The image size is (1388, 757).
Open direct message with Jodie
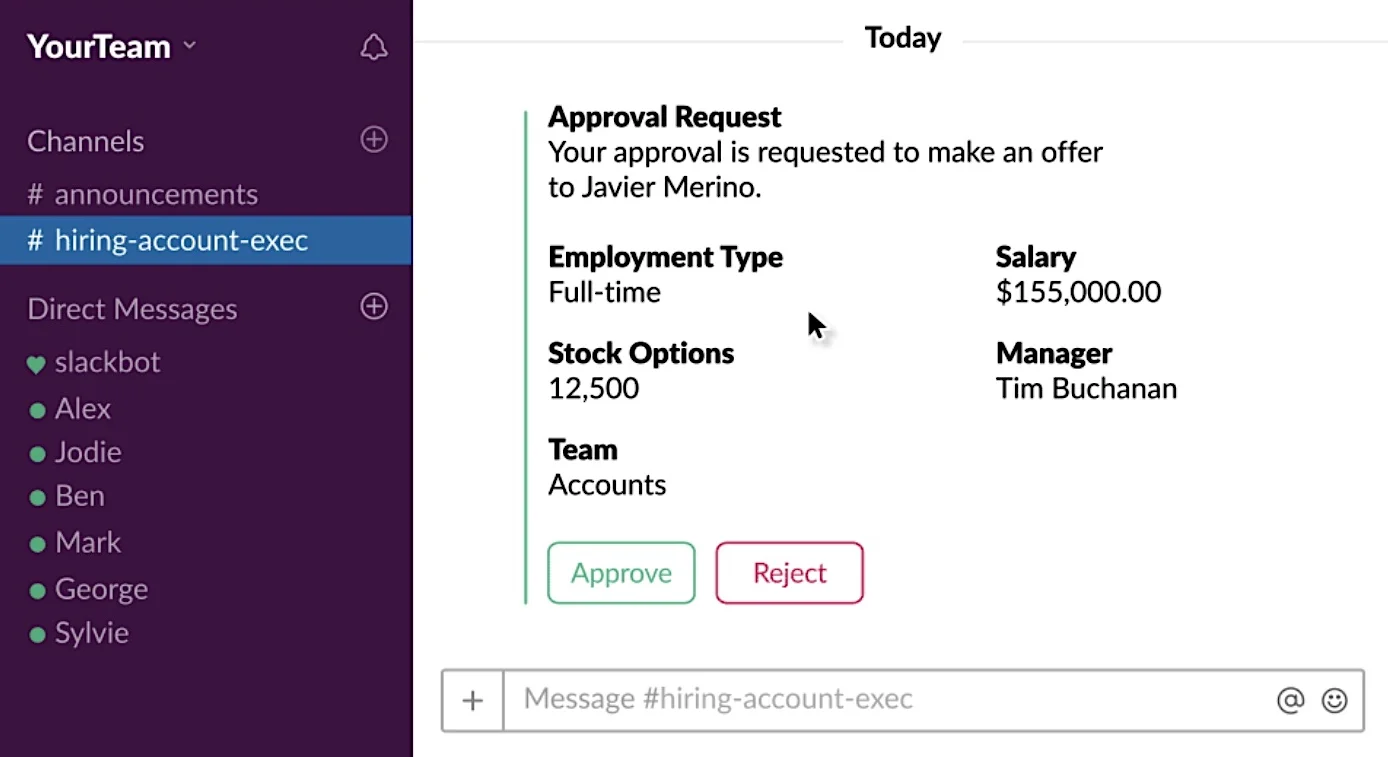coord(88,453)
